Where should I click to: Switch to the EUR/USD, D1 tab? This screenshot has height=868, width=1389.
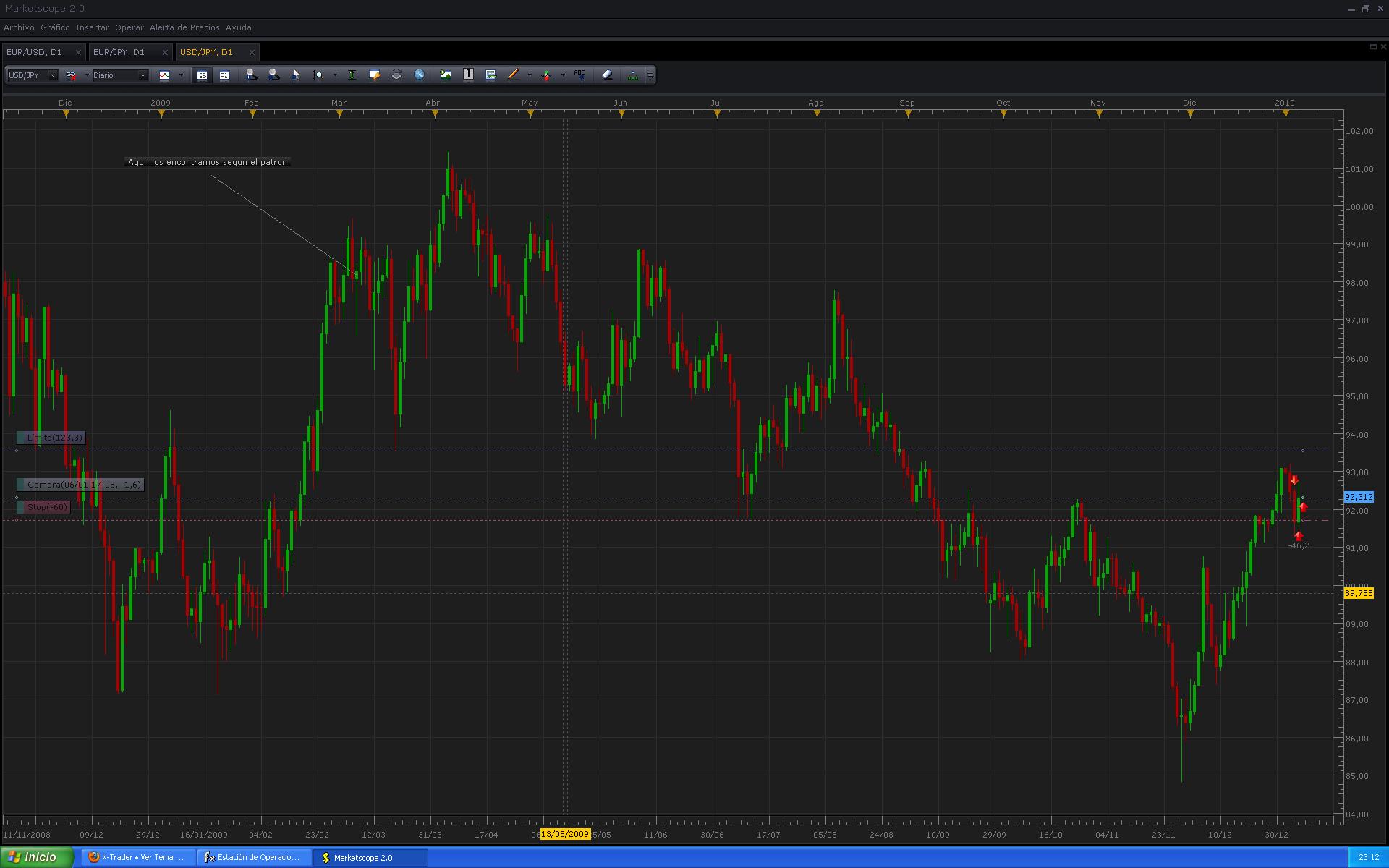[35, 52]
